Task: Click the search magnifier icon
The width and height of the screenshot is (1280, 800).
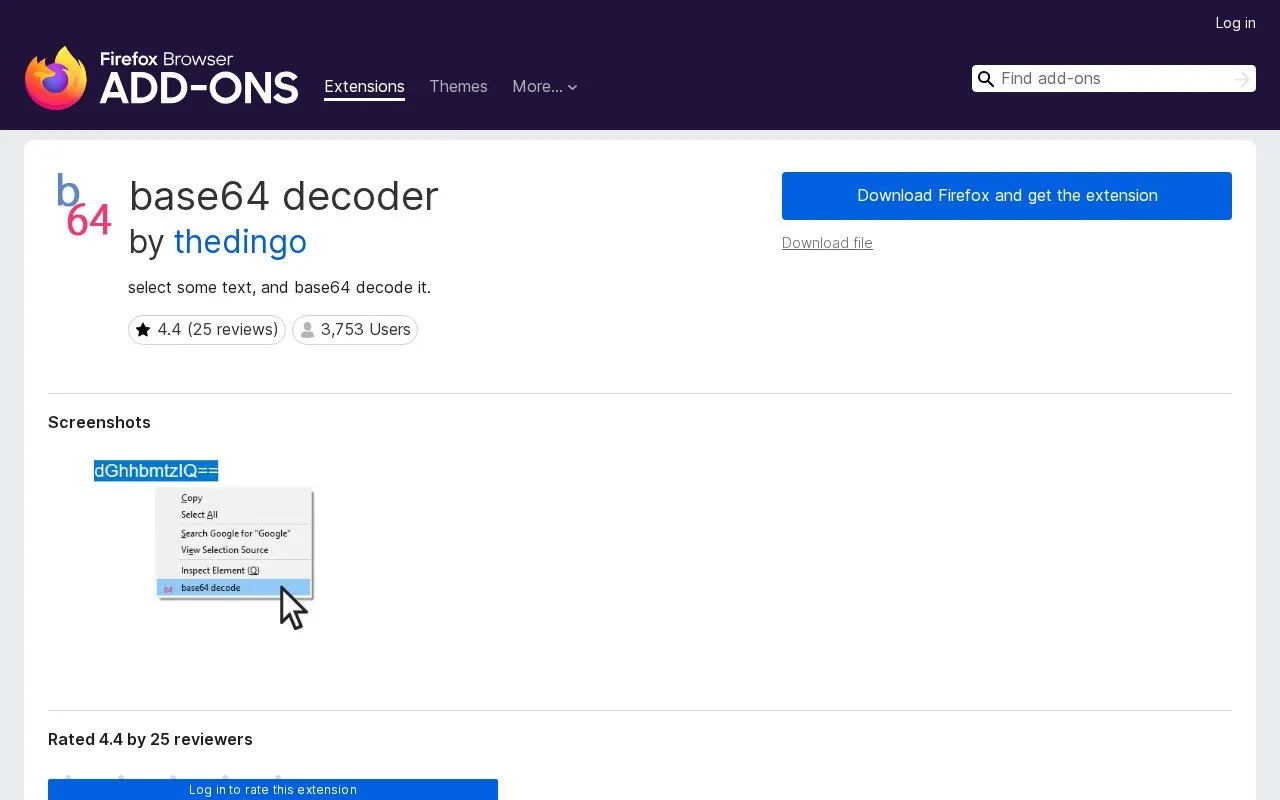Action: (x=986, y=79)
